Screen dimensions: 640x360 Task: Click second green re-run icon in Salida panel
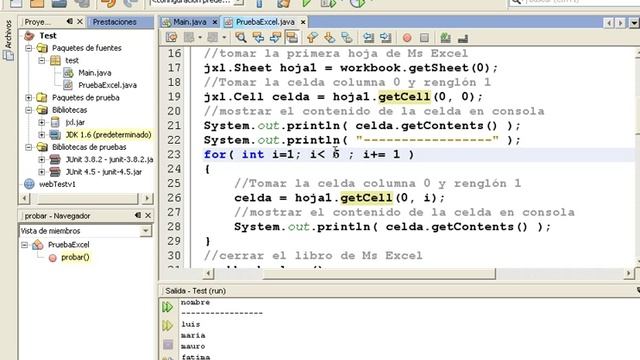tap(167, 325)
